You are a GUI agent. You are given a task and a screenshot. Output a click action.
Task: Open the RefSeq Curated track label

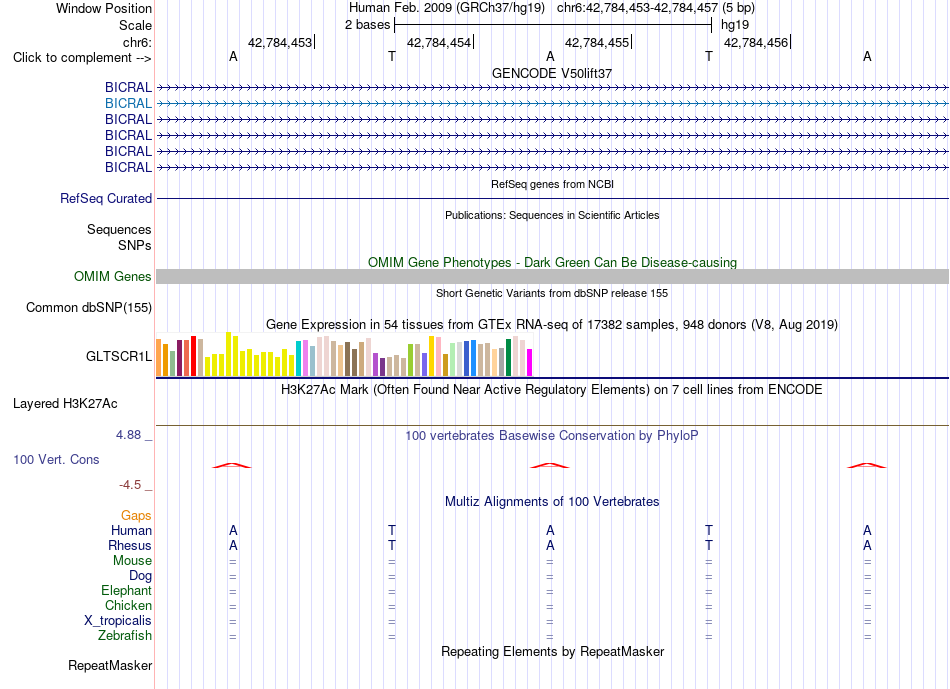tap(106, 199)
